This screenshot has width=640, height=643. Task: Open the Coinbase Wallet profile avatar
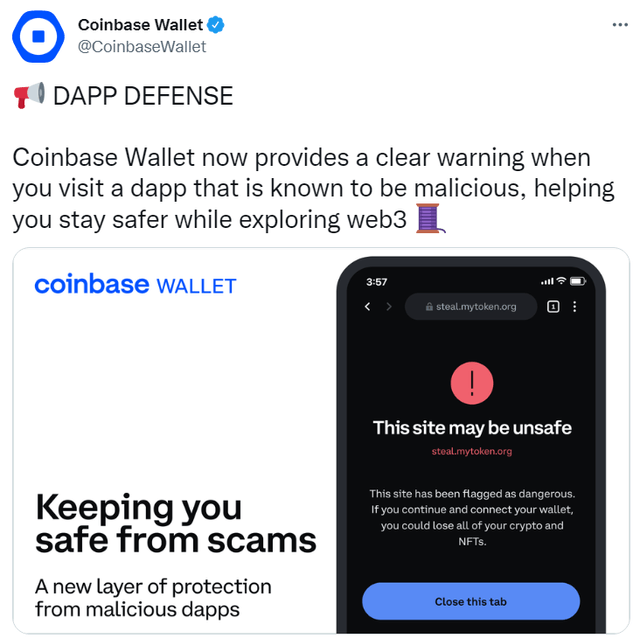[38, 36]
